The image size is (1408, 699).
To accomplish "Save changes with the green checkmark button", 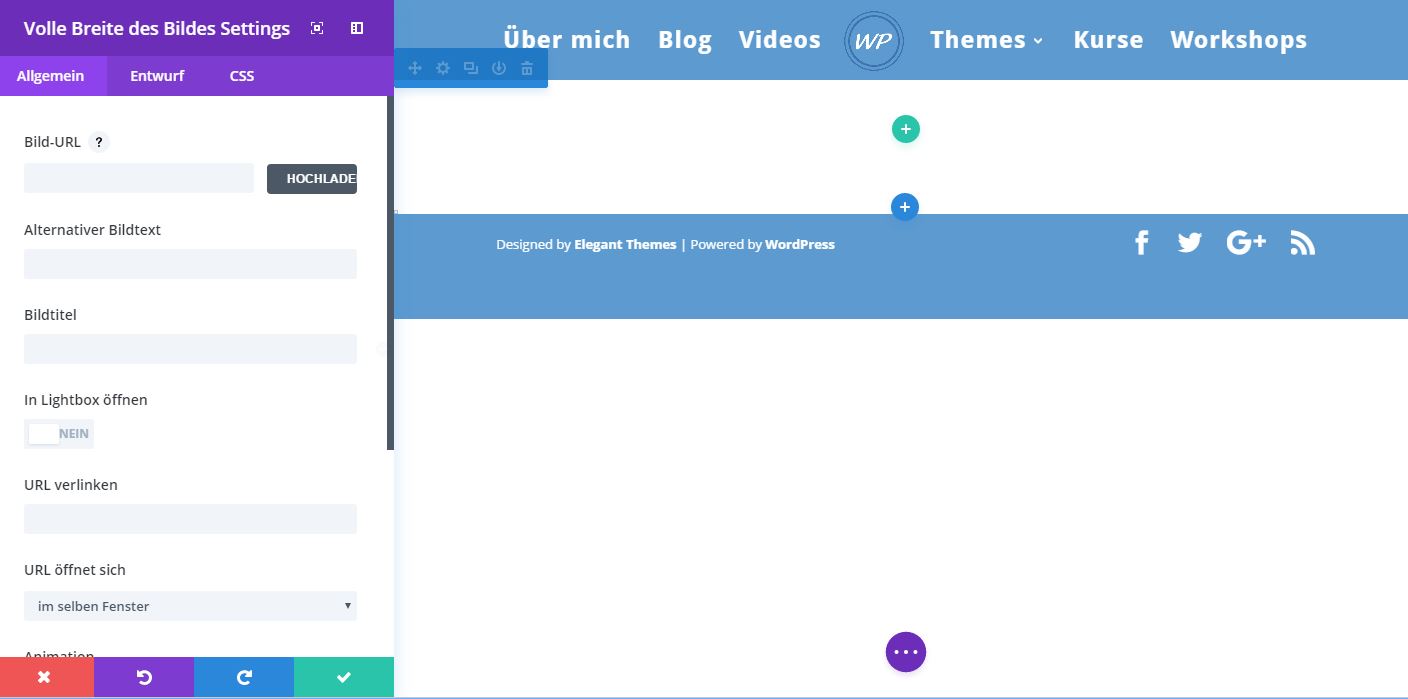I will [344, 677].
